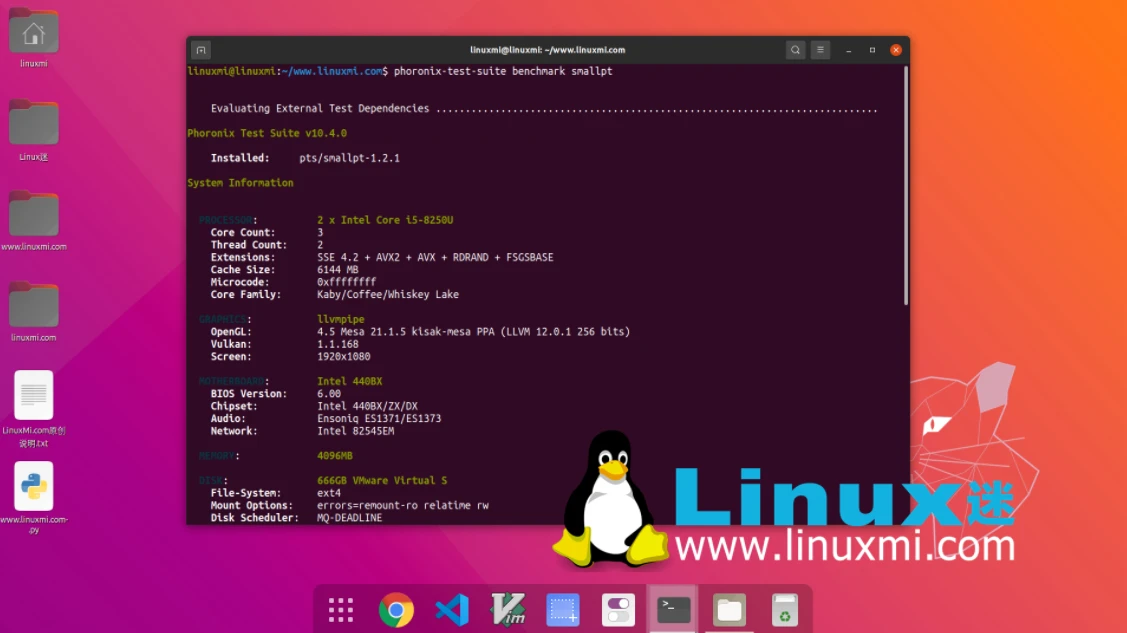Click the Ensoniq ES1371/ES1373 audio value

[379, 418]
